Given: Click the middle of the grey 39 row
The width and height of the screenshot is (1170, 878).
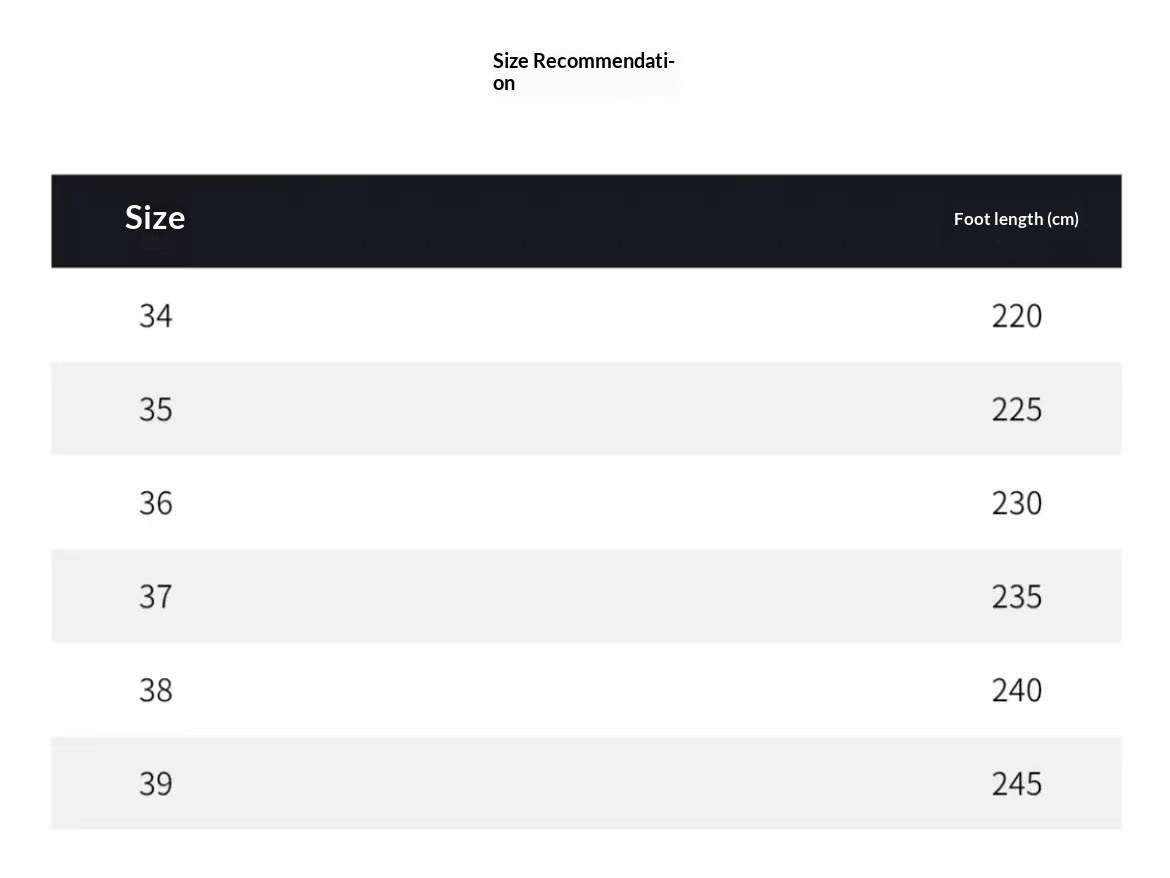Looking at the screenshot, I should (x=586, y=783).
